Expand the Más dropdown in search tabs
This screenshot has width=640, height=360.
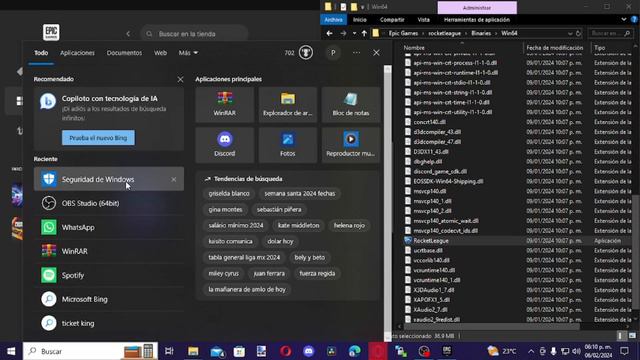(x=188, y=53)
